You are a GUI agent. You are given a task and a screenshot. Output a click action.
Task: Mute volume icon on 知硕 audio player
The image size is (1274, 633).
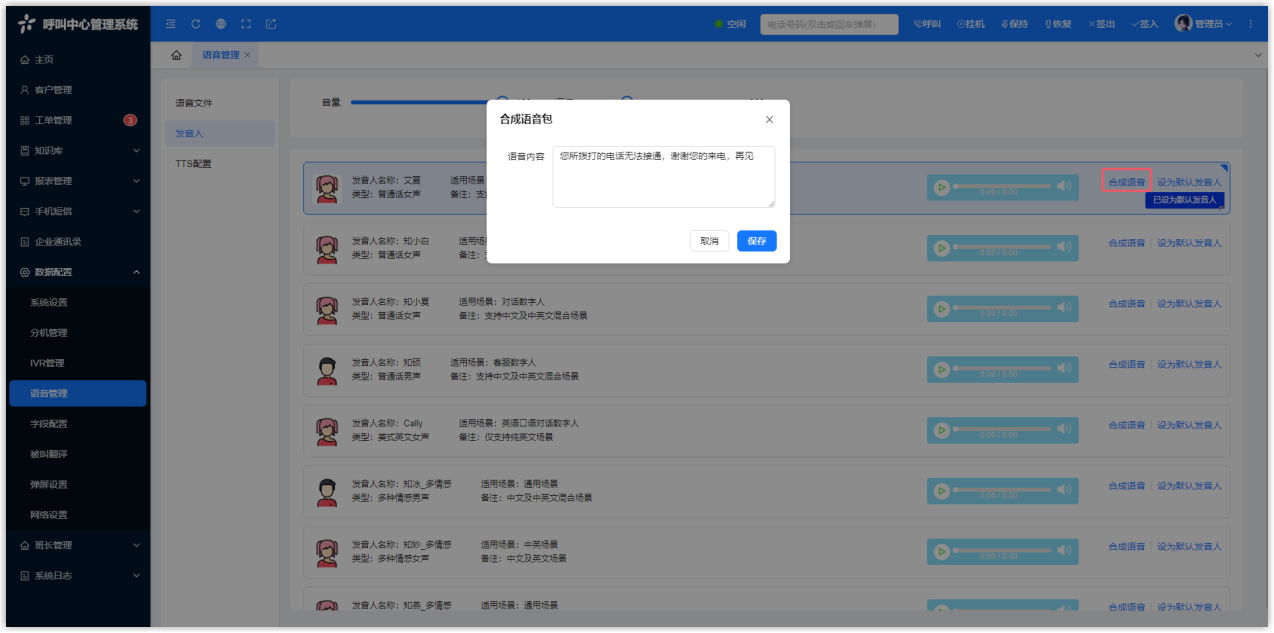point(1064,369)
